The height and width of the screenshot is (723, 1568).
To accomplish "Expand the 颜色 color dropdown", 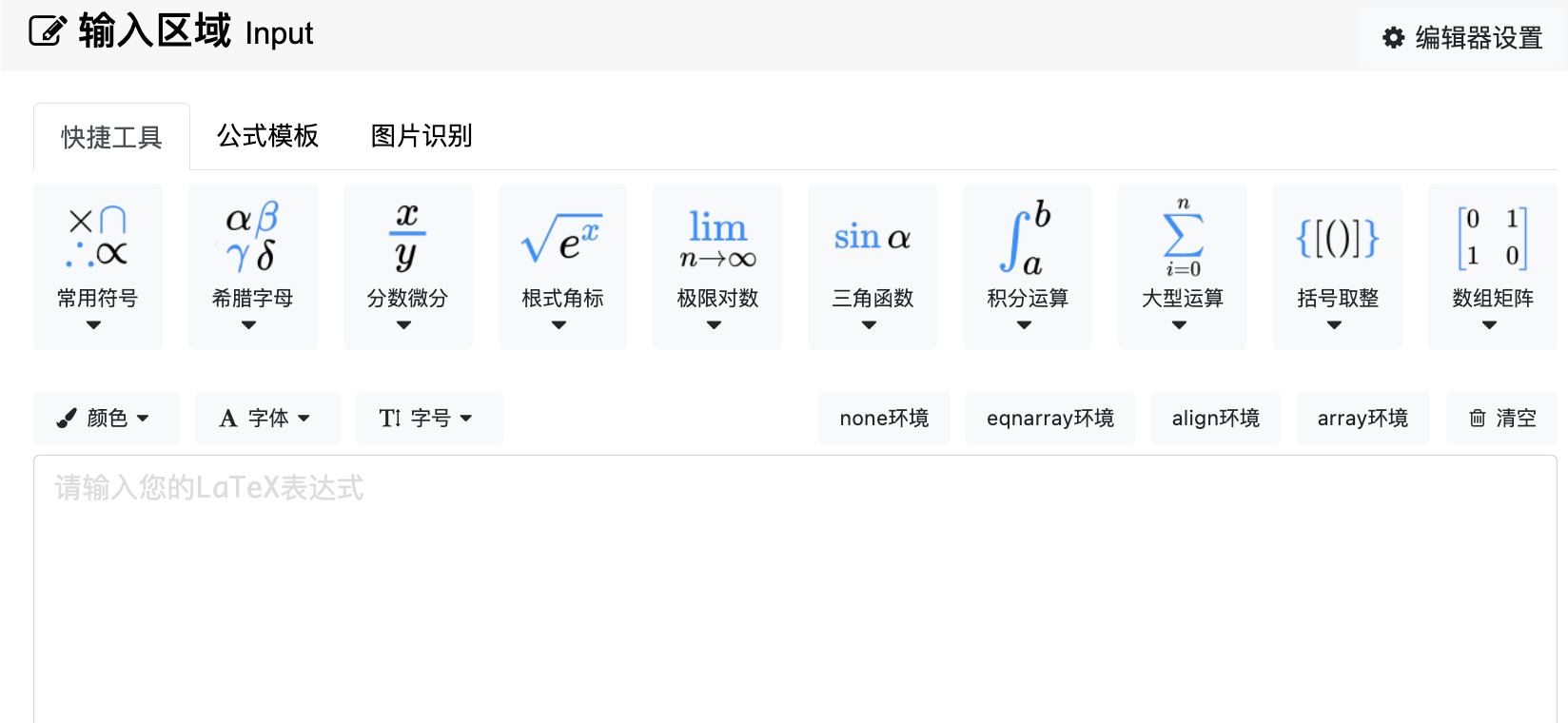I will pos(107,418).
